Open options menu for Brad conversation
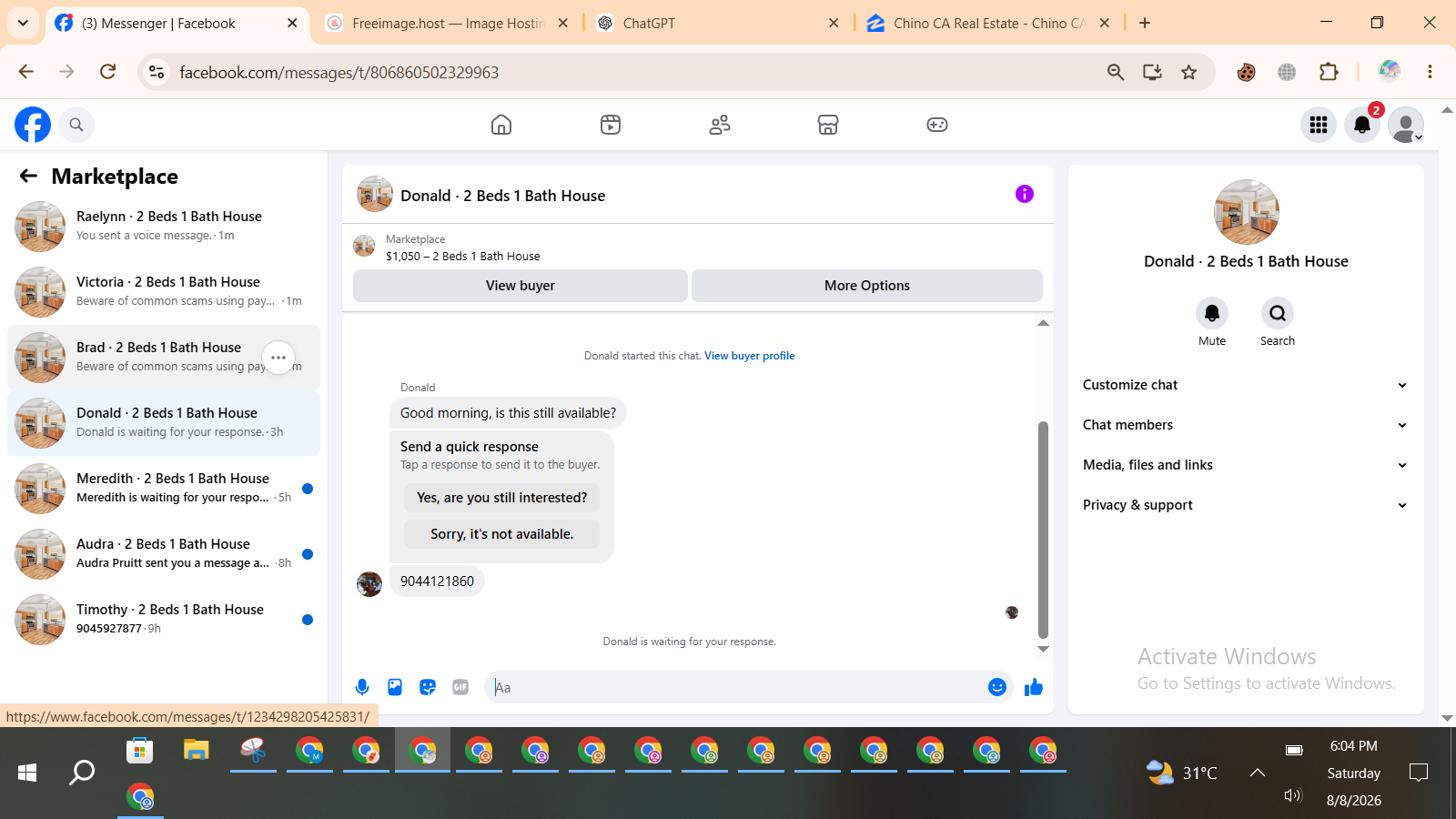 [x=278, y=358]
